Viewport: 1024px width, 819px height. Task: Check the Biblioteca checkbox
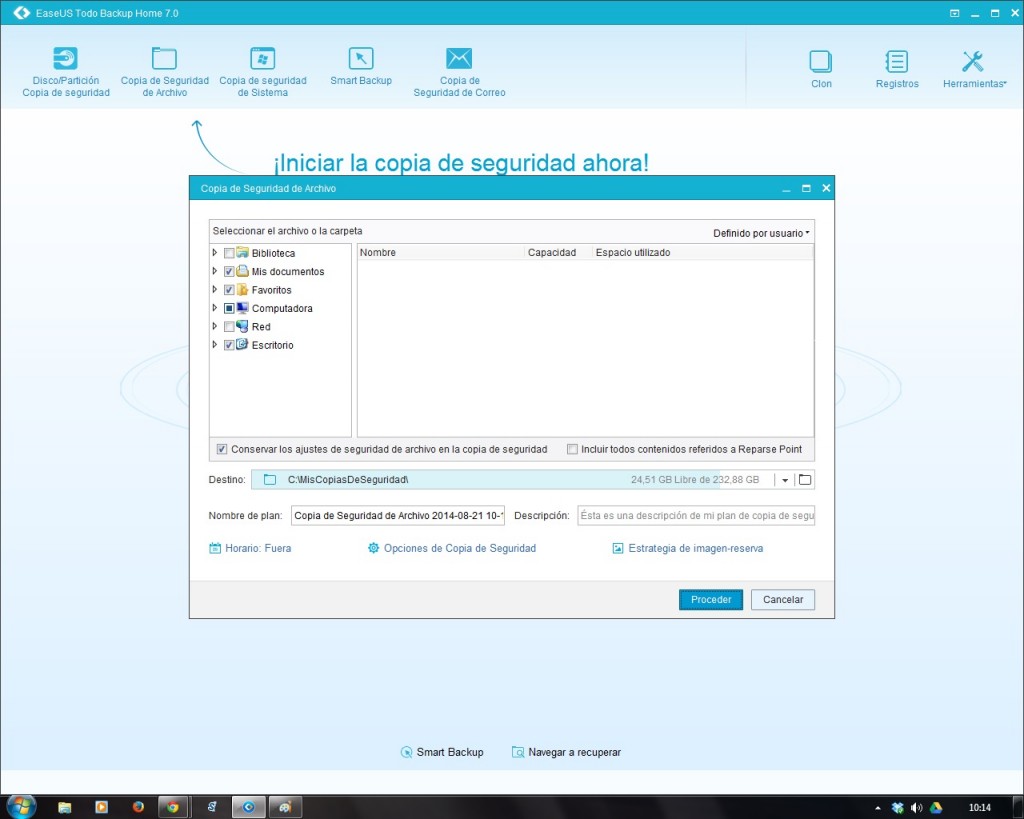(x=230, y=254)
